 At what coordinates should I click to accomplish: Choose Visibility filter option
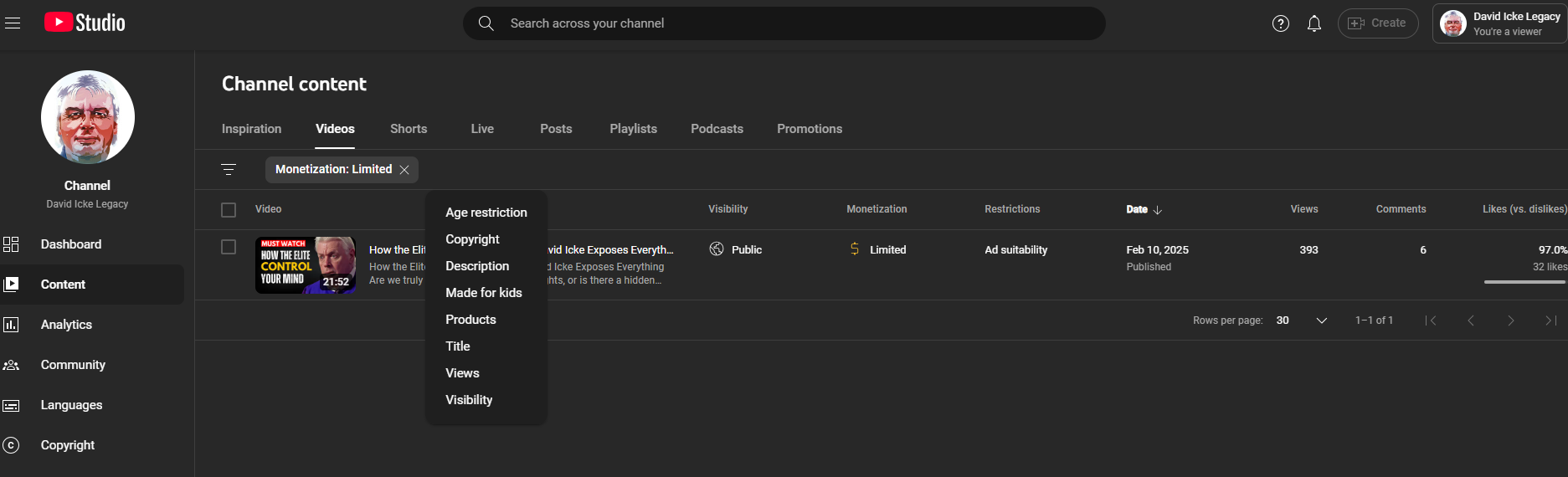tap(486, 400)
